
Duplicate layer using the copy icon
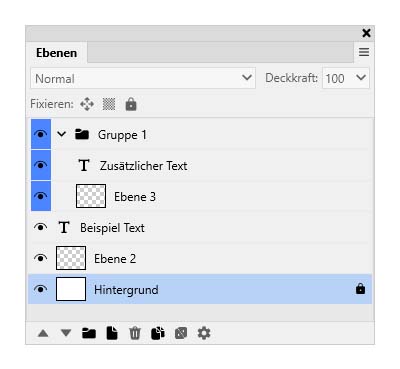point(158,333)
